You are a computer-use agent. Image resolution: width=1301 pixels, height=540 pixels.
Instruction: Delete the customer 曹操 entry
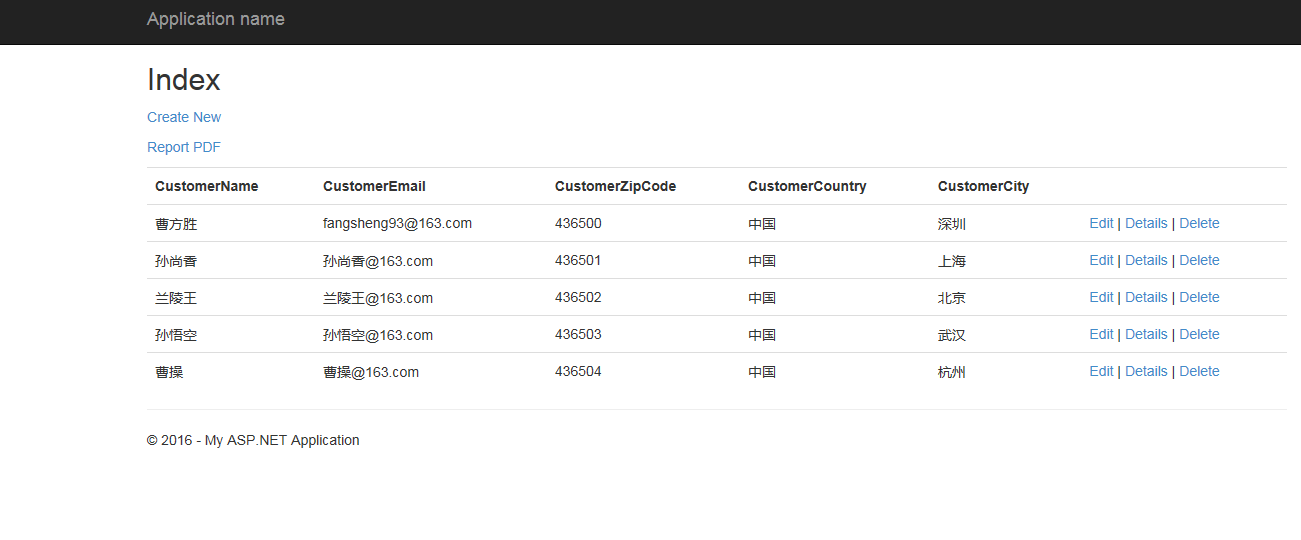pos(1199,371)
